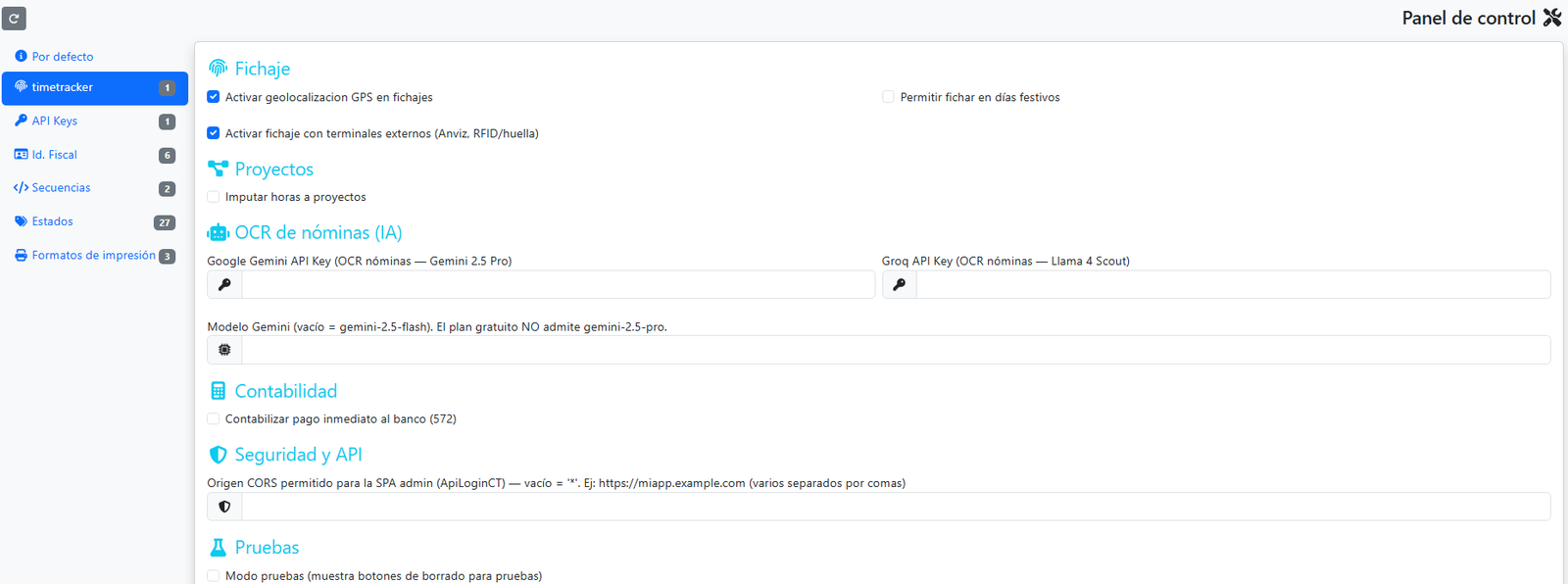1568x584 pixels.
Task: Enable Permitir fichar en días festivos
Action: (x=888, y=97)
